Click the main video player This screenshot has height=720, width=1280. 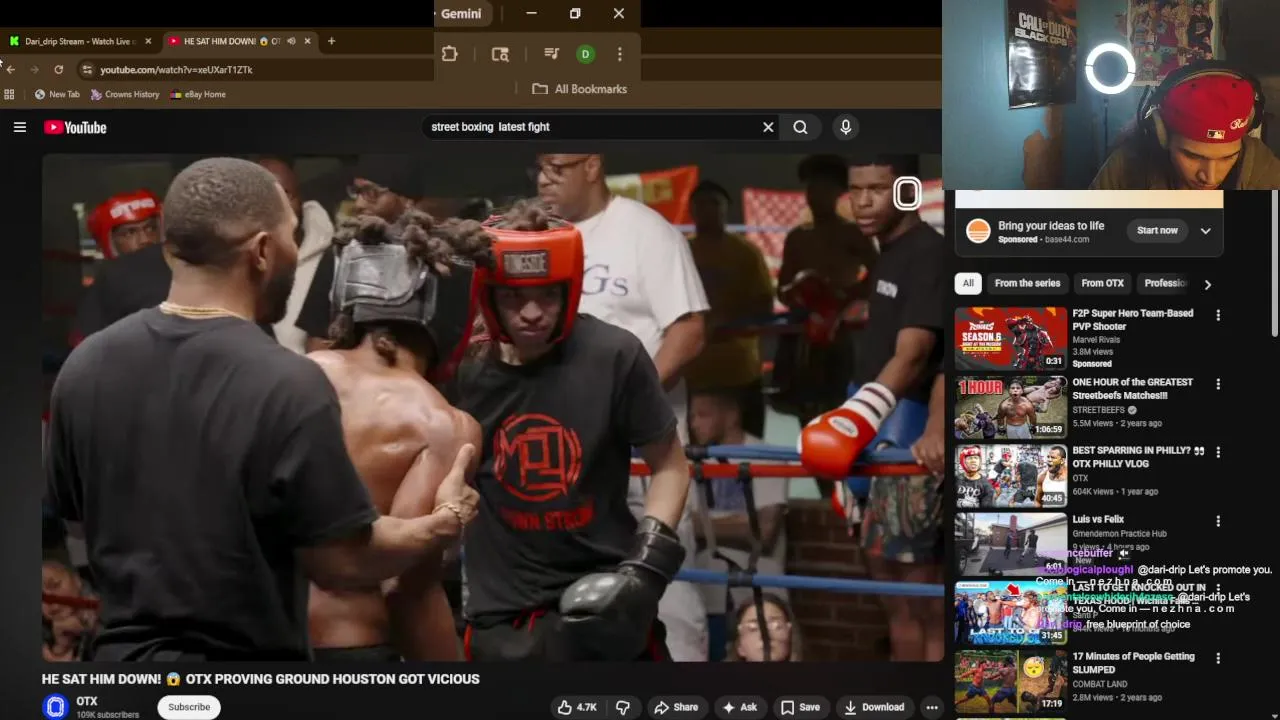click(493, 408)
